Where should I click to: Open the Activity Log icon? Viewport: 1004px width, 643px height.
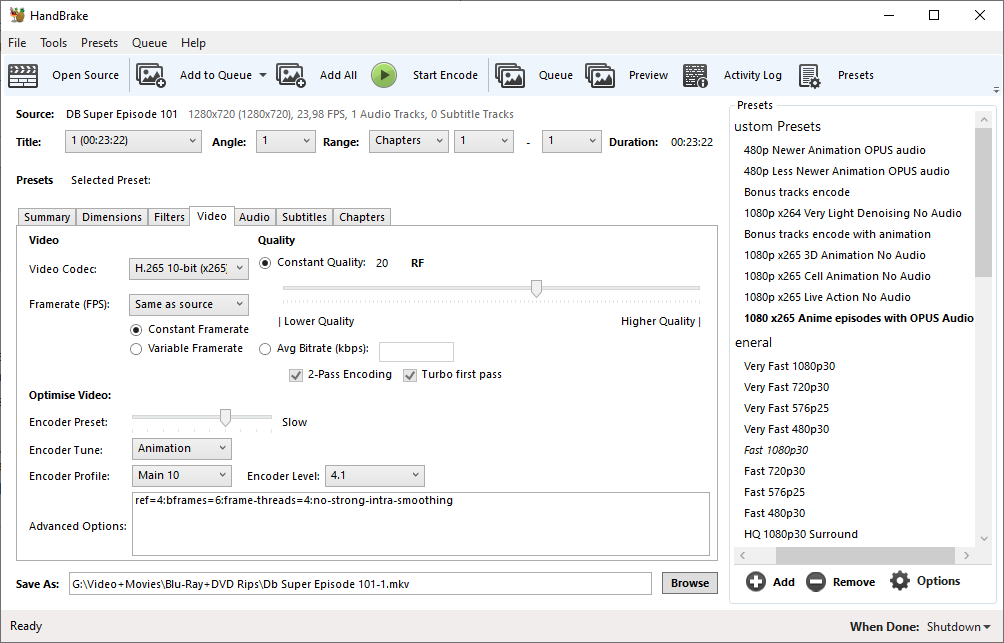tap(695, 76)
